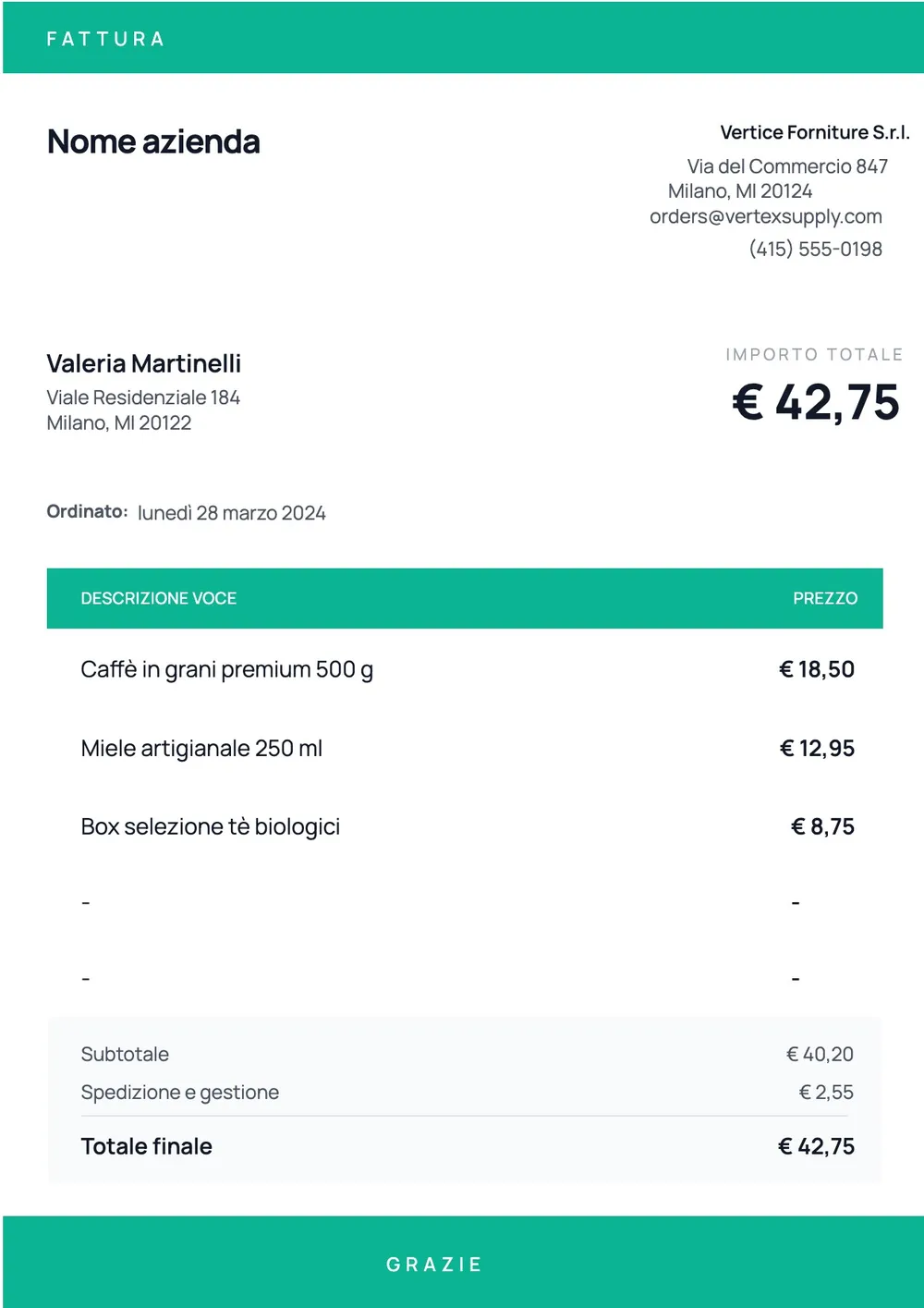Viewport: 924px width, 1308px height.
Task: Select the order date lunedì 28 marzo 2024
Action: pos(232,513)
